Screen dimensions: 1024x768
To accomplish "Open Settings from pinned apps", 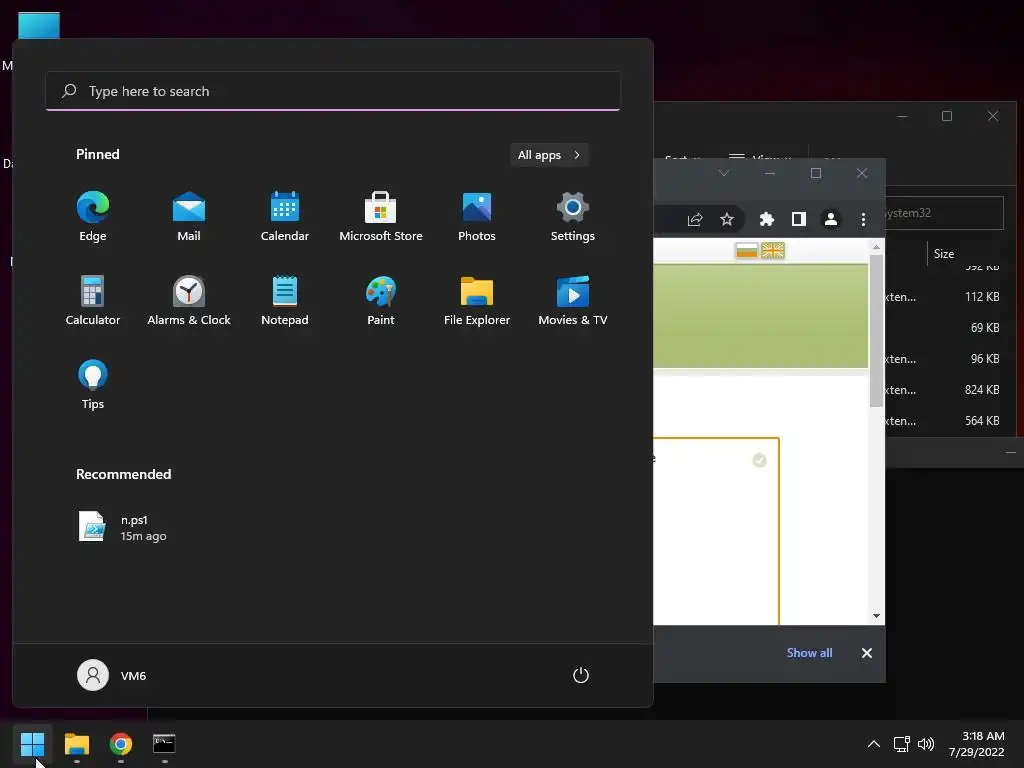I will pyautogui.click(x=573, y=217).
